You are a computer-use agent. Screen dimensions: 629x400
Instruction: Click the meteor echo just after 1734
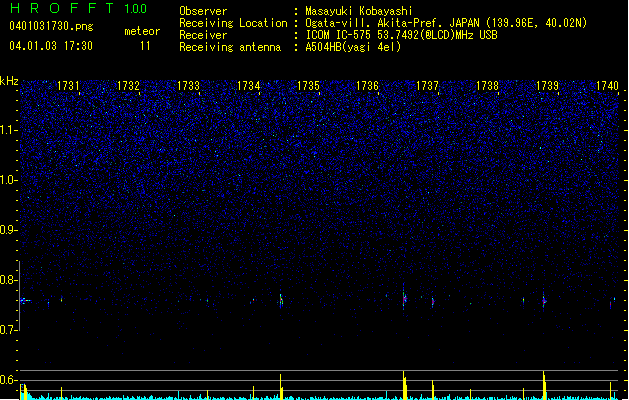tap(281, 301)
